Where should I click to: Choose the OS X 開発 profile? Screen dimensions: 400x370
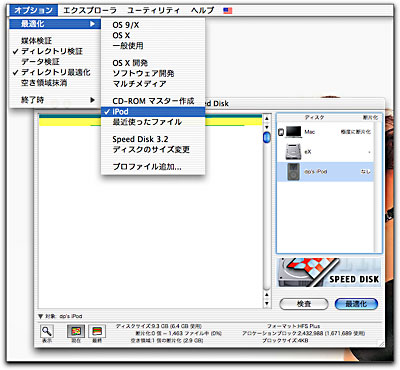[x=153, y=63]
